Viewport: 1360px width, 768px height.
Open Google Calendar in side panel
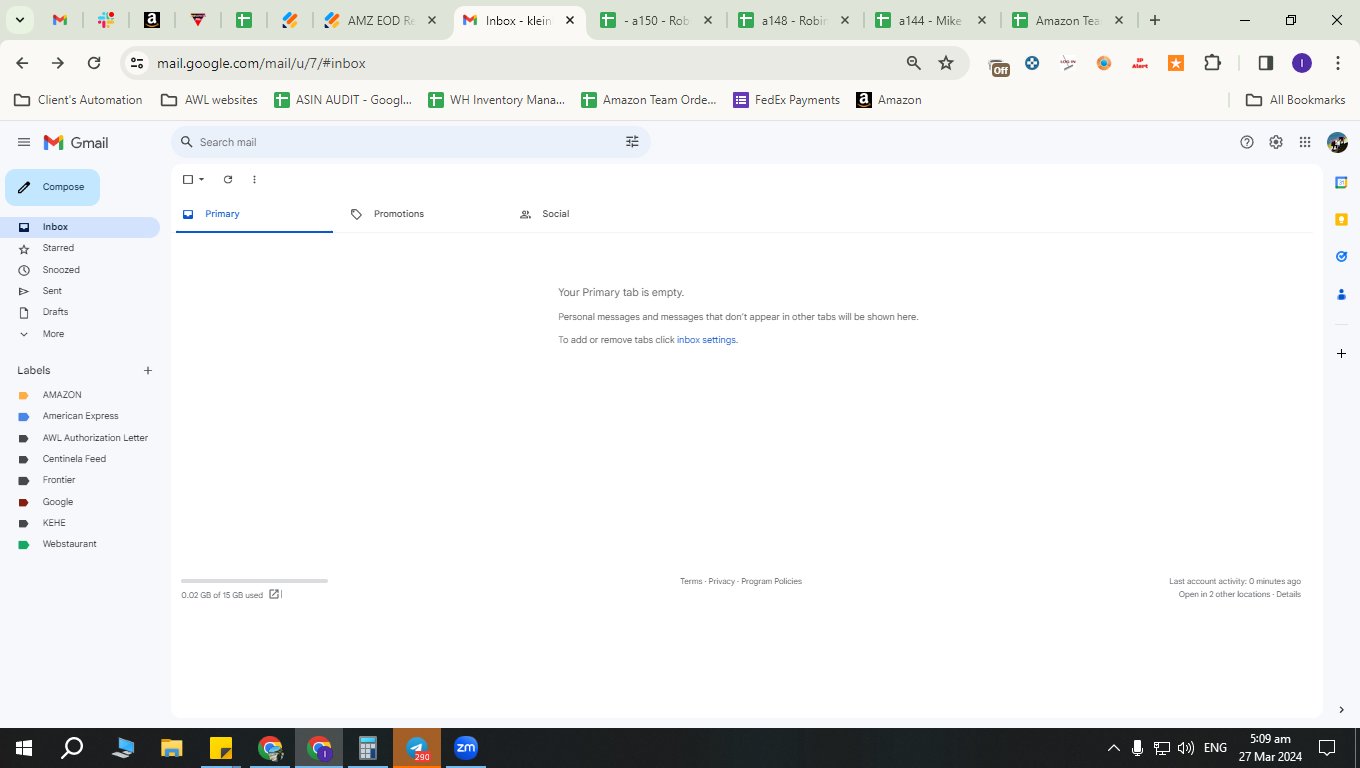pyautogui.click(x=1342, y=182)
